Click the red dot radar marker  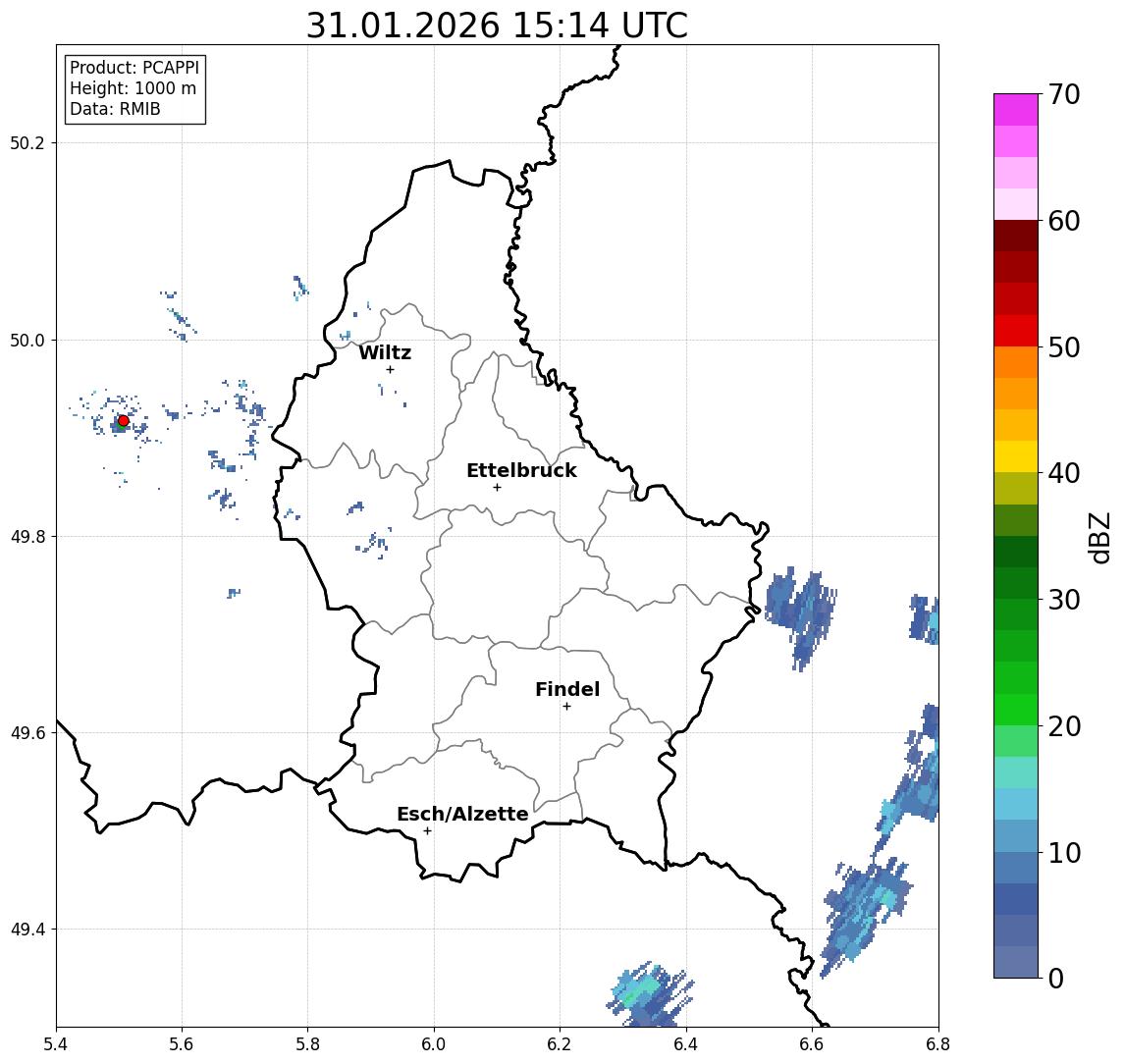pos(124,421)
